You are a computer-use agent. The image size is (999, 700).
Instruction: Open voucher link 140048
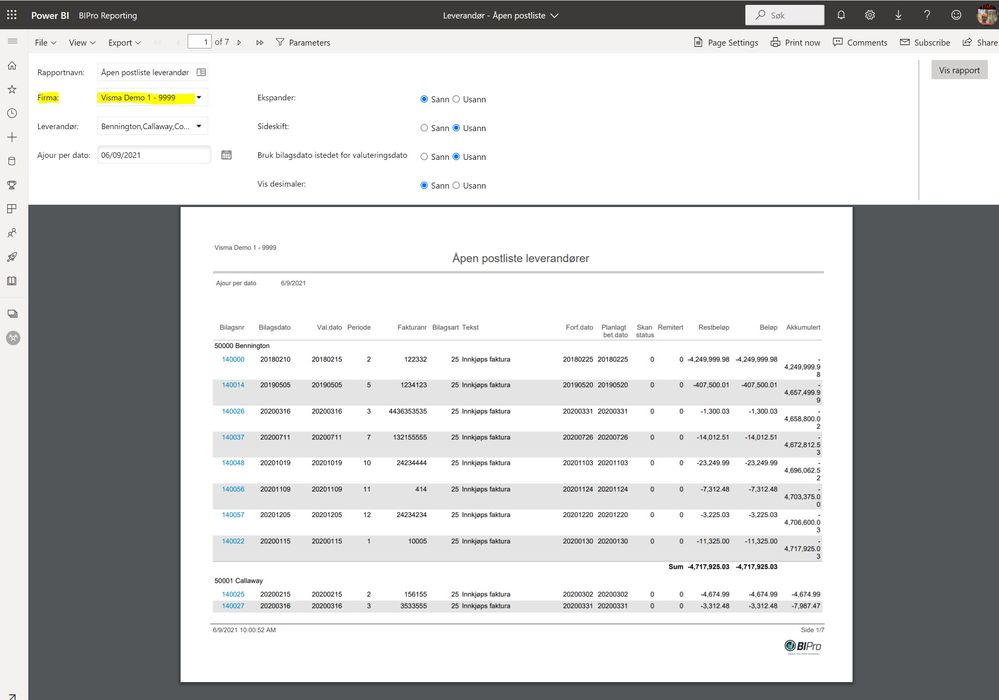[x=233, y=462]
